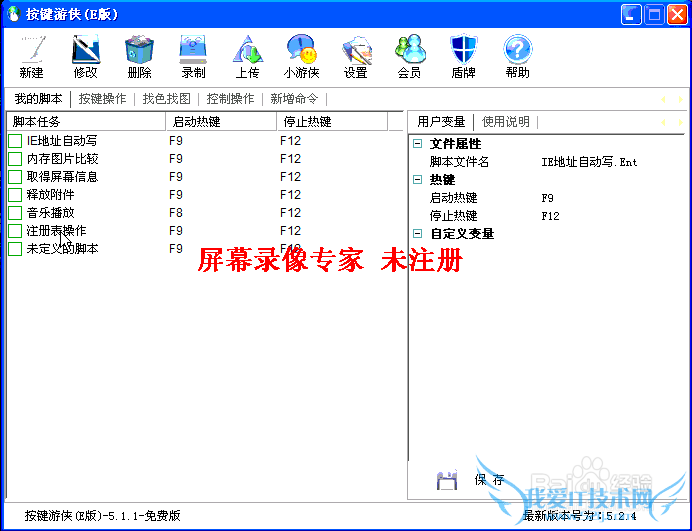692x531 pixels.
Task: Switch to the 找色找图 tab
Action: 166,98
